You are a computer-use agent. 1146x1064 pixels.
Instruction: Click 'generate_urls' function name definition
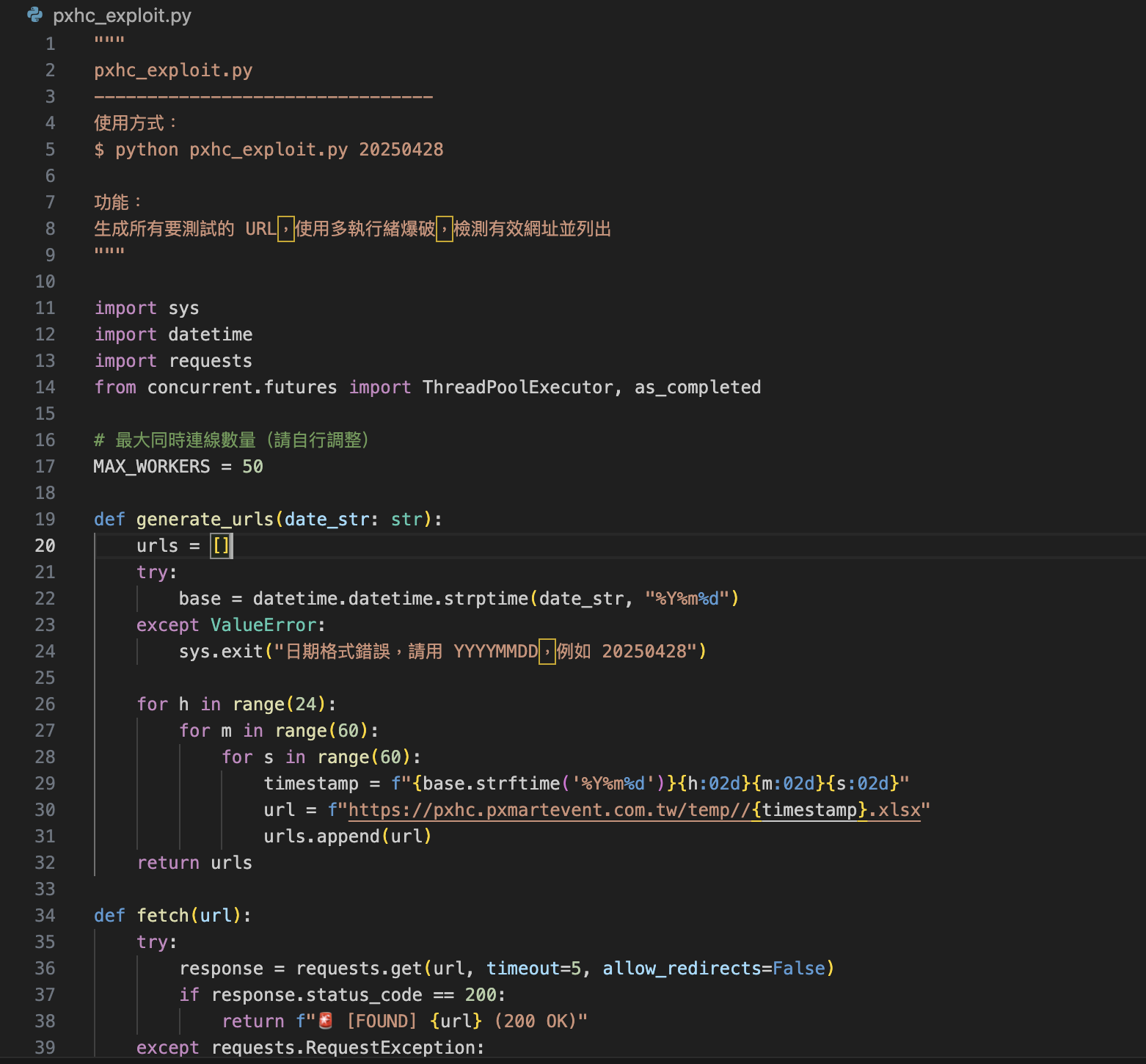click(205, 520)
